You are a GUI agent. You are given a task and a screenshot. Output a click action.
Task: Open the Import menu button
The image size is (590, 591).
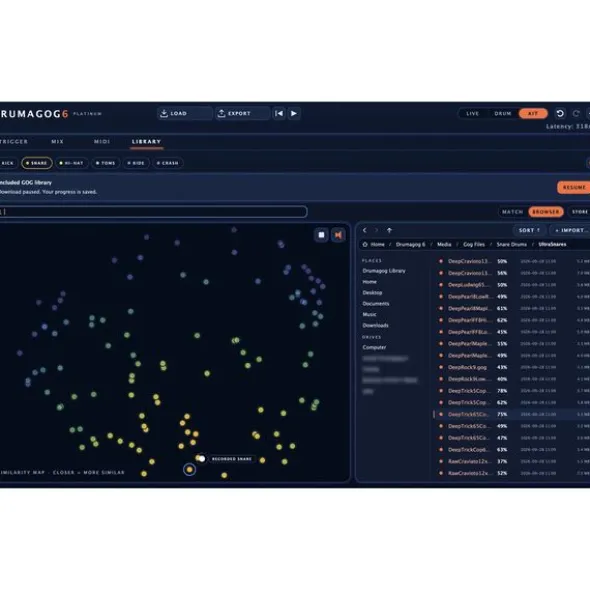(571, 230)
